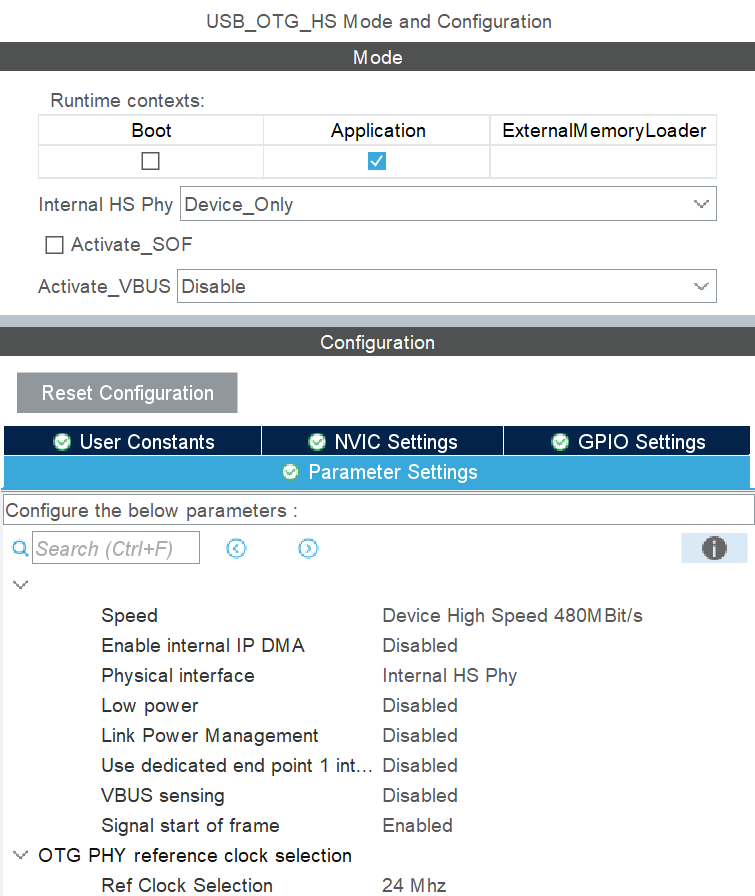Collapse the top parameter group chevron
Image resolution: width=755 pixels, height=896 pixels.
click(x=20, y=585)
